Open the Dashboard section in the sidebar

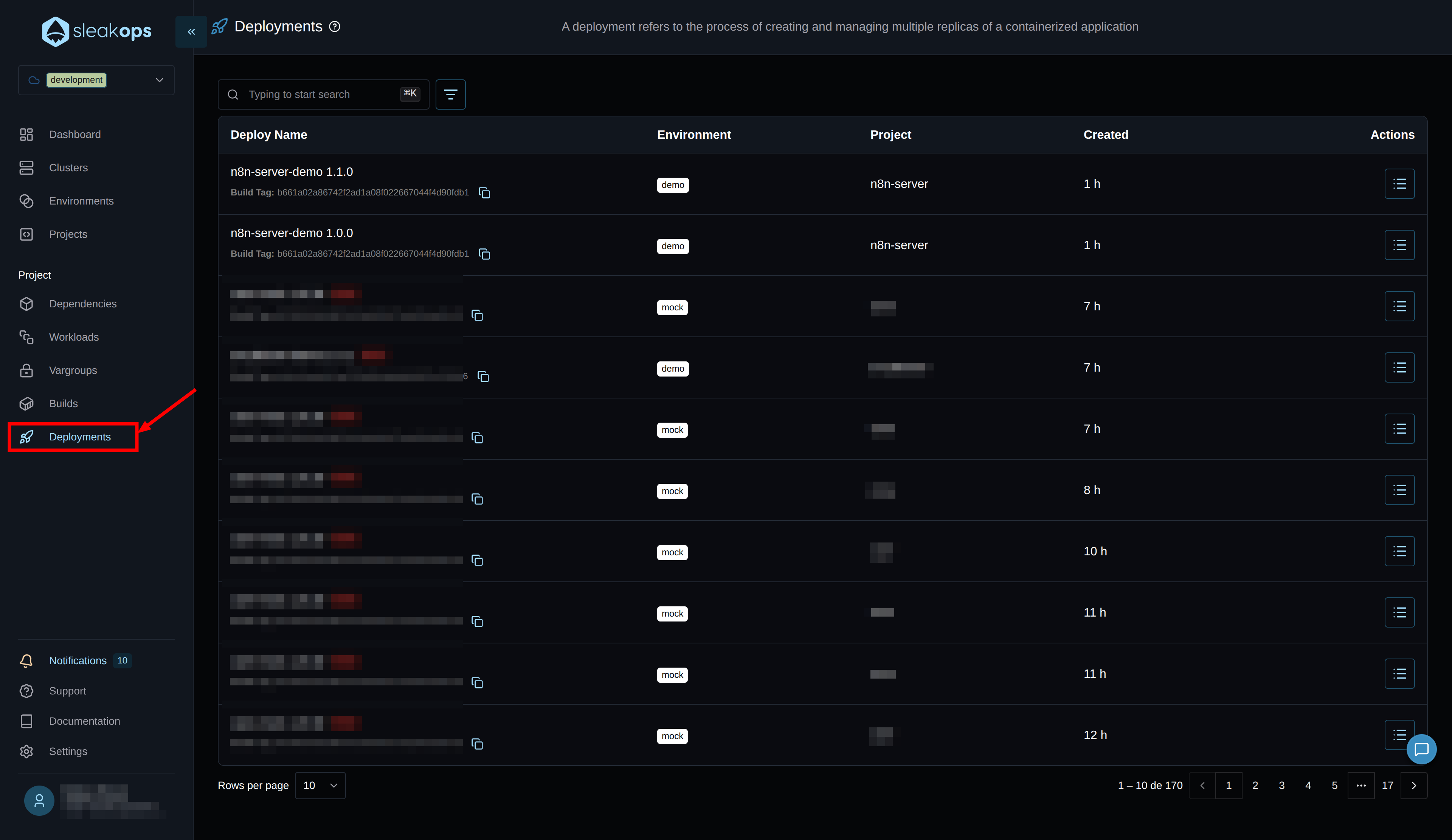74,134
